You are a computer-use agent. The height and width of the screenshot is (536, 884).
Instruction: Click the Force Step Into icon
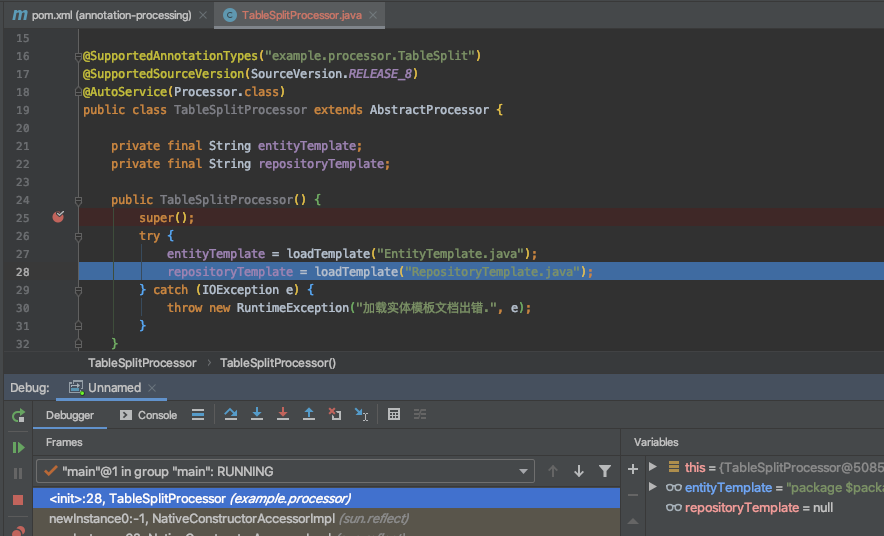point(283,415)
